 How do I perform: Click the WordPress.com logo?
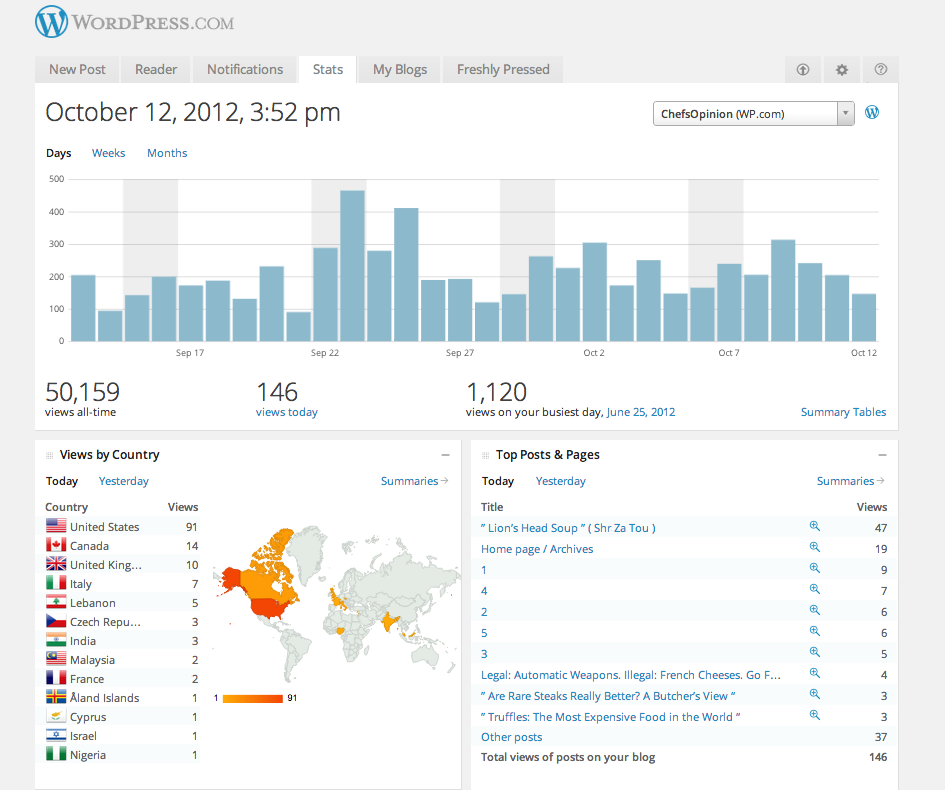pos(135,22)
